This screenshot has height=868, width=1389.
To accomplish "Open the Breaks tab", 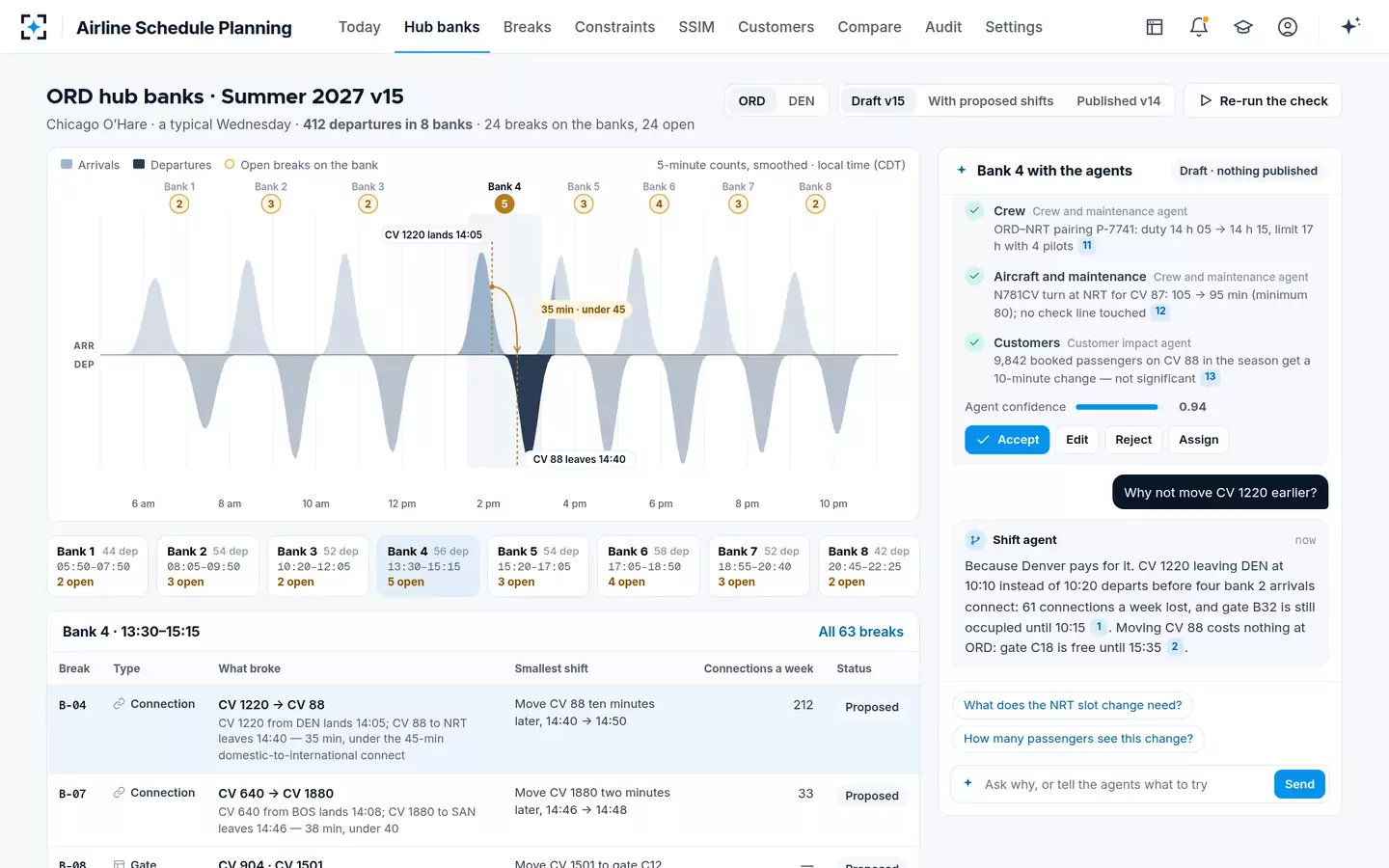I will [x=528, y=27].
